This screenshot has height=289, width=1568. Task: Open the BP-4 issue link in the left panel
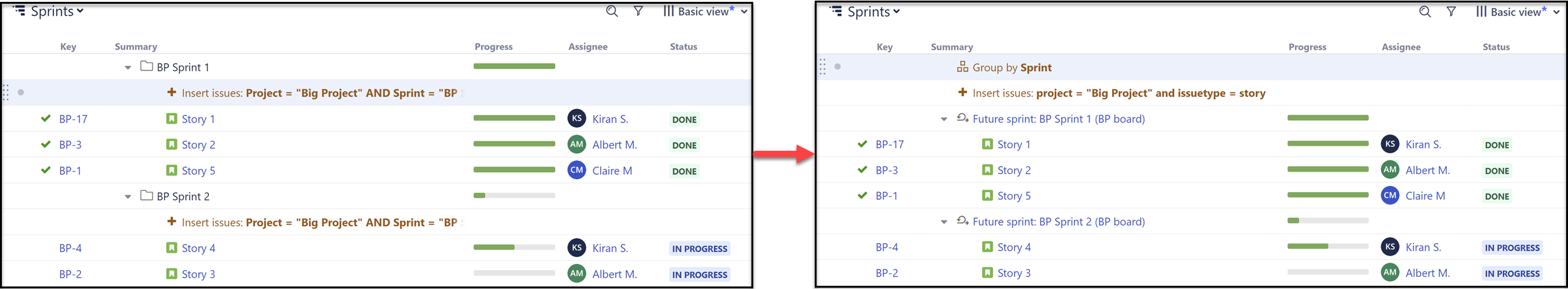point(70,248)
